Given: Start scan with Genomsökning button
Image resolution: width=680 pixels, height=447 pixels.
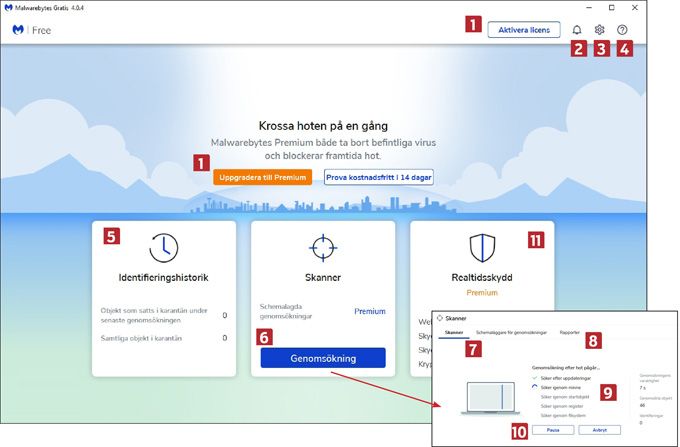Looking at the screenshot, I should tap(323, 358).
